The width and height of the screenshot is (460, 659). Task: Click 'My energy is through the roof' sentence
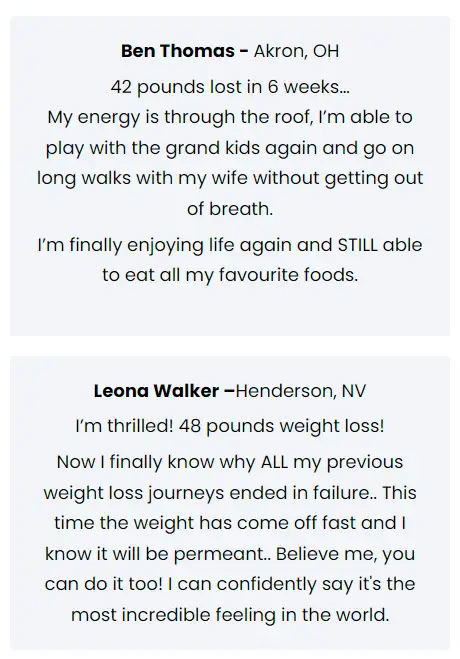pyautogui.click(x=179, y=117)
